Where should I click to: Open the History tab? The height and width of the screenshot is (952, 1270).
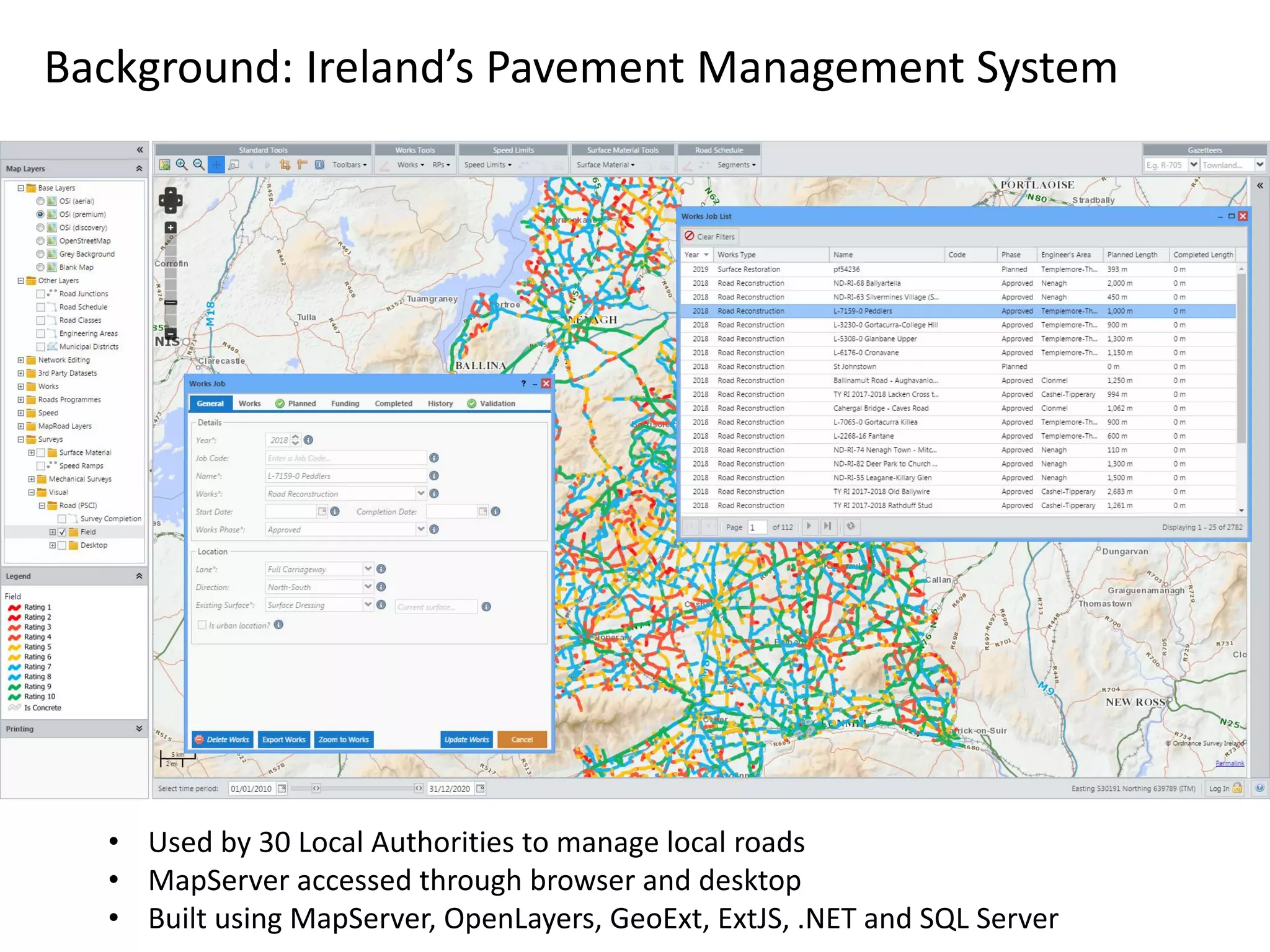pyautogui.click(x=440, y=403)
